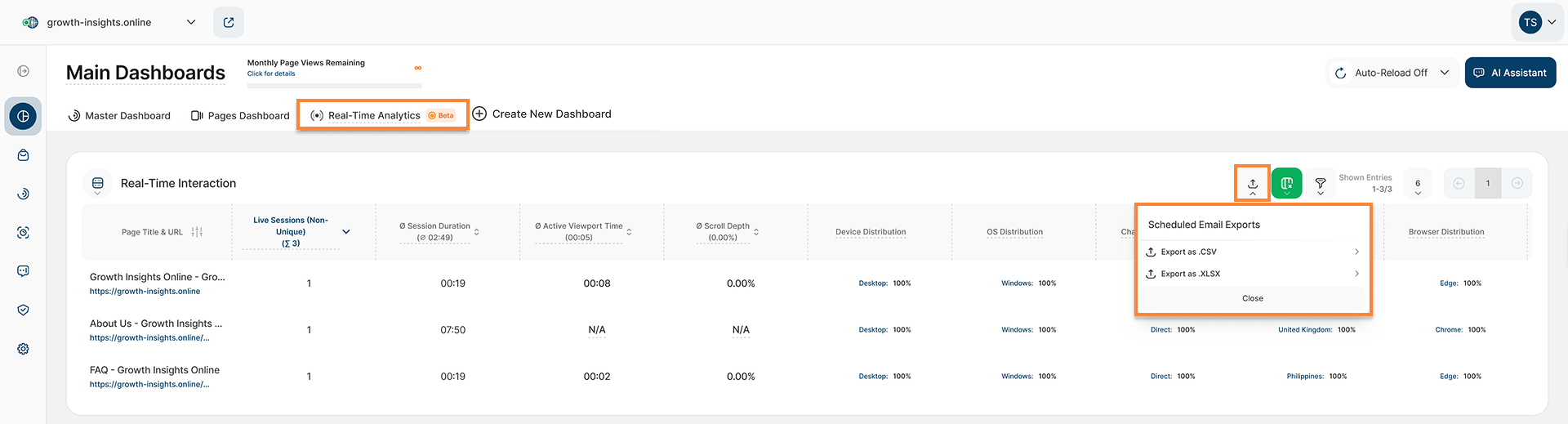Click the 07:50 session duration value
This screenshot has height=424, width=1568.
[x=453, y=330]
